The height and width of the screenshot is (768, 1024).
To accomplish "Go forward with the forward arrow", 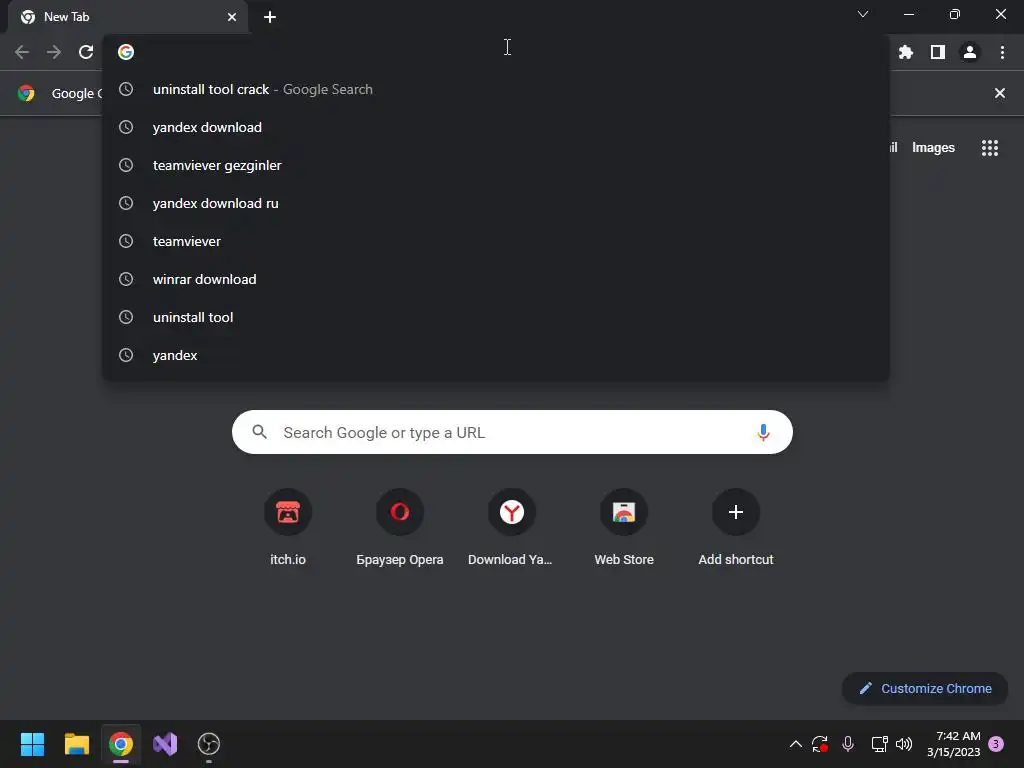I will click(54, 52).
